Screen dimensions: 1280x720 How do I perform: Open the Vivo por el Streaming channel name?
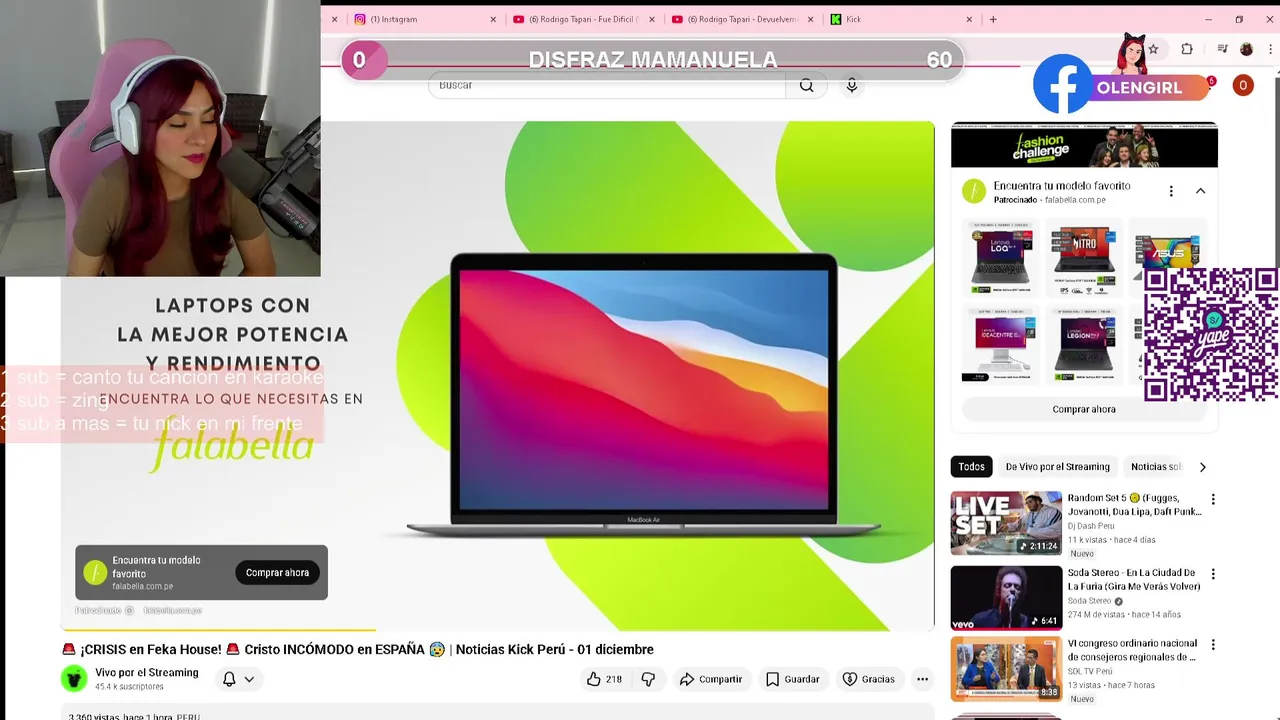coord(146,673)
